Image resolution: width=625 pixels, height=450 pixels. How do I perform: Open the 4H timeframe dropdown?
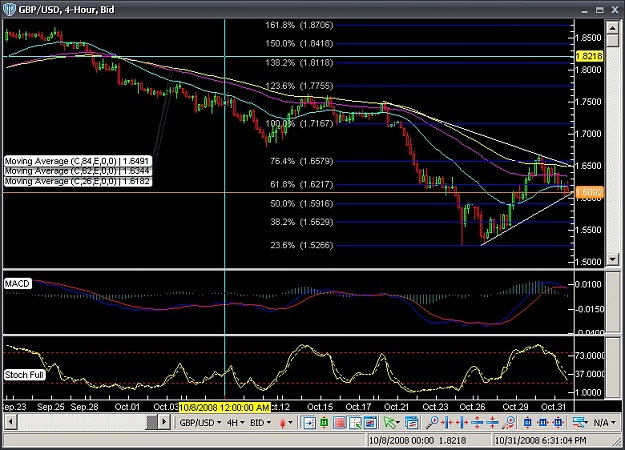235,422
